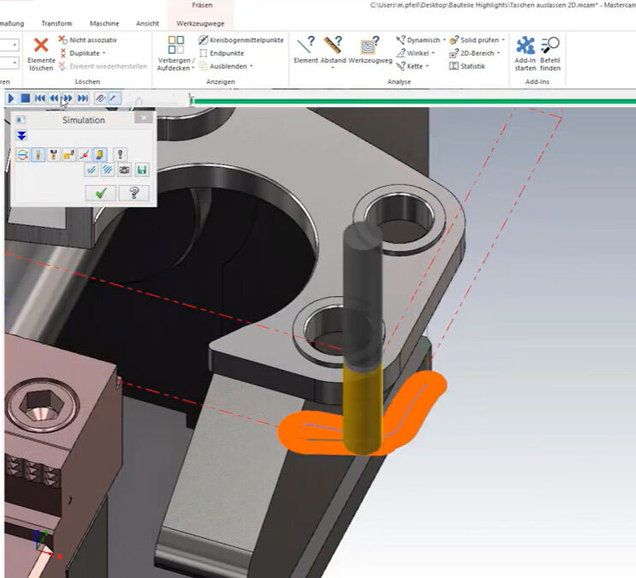The image size is (636, 578).
Task: Toggle quick verify shading icon
Action: click(100, 155)
